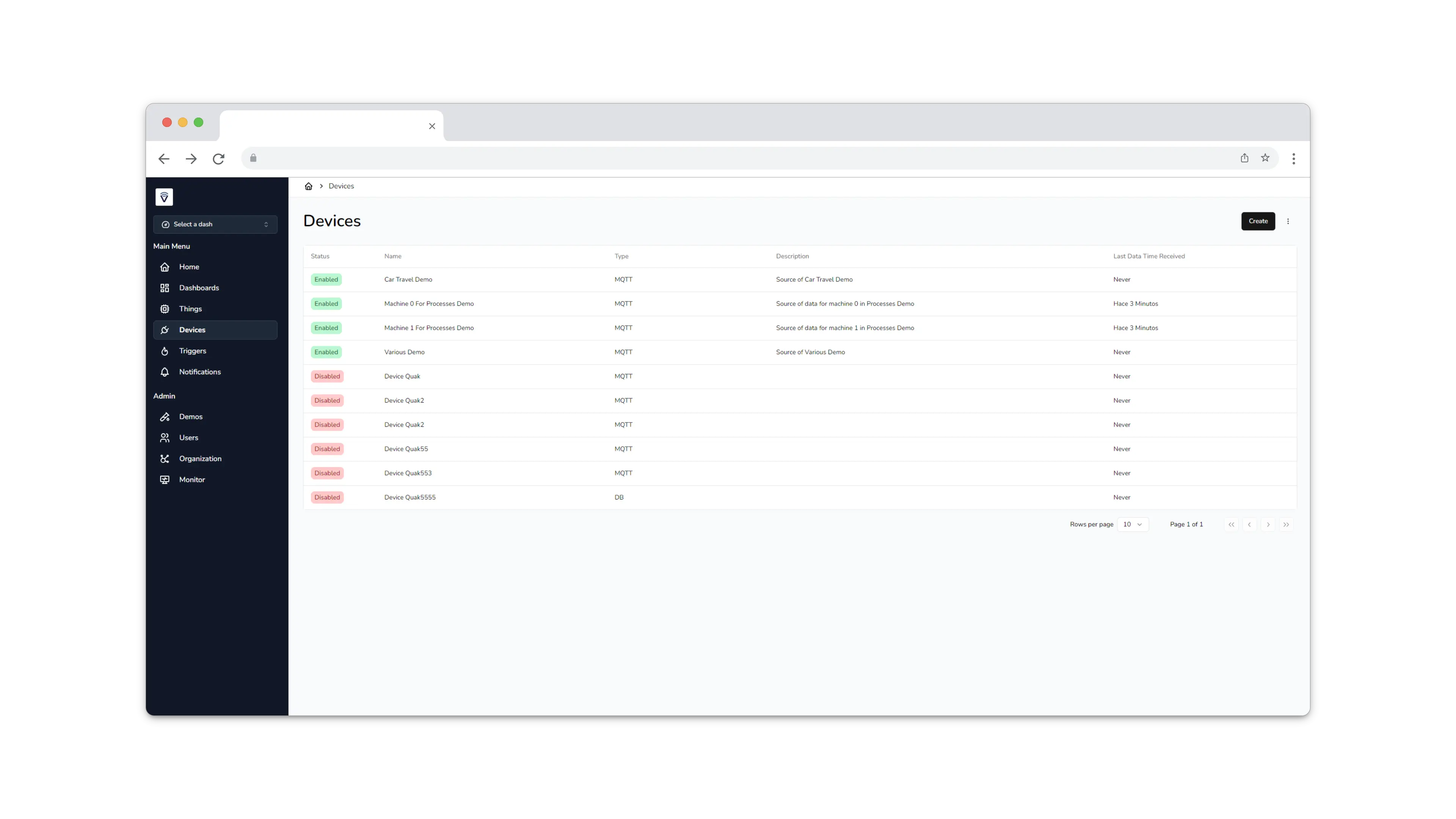
Task: Click the browser reload icon
Action: coord(219,159)
